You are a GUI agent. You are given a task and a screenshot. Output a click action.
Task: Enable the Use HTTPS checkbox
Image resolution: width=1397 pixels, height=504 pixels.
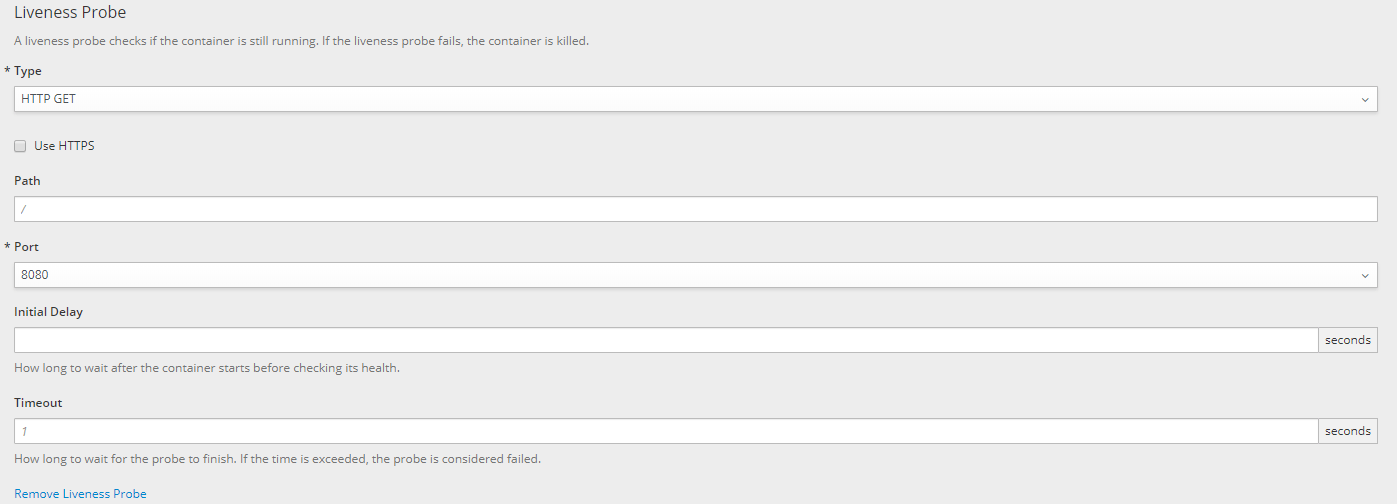click(20, 146)
